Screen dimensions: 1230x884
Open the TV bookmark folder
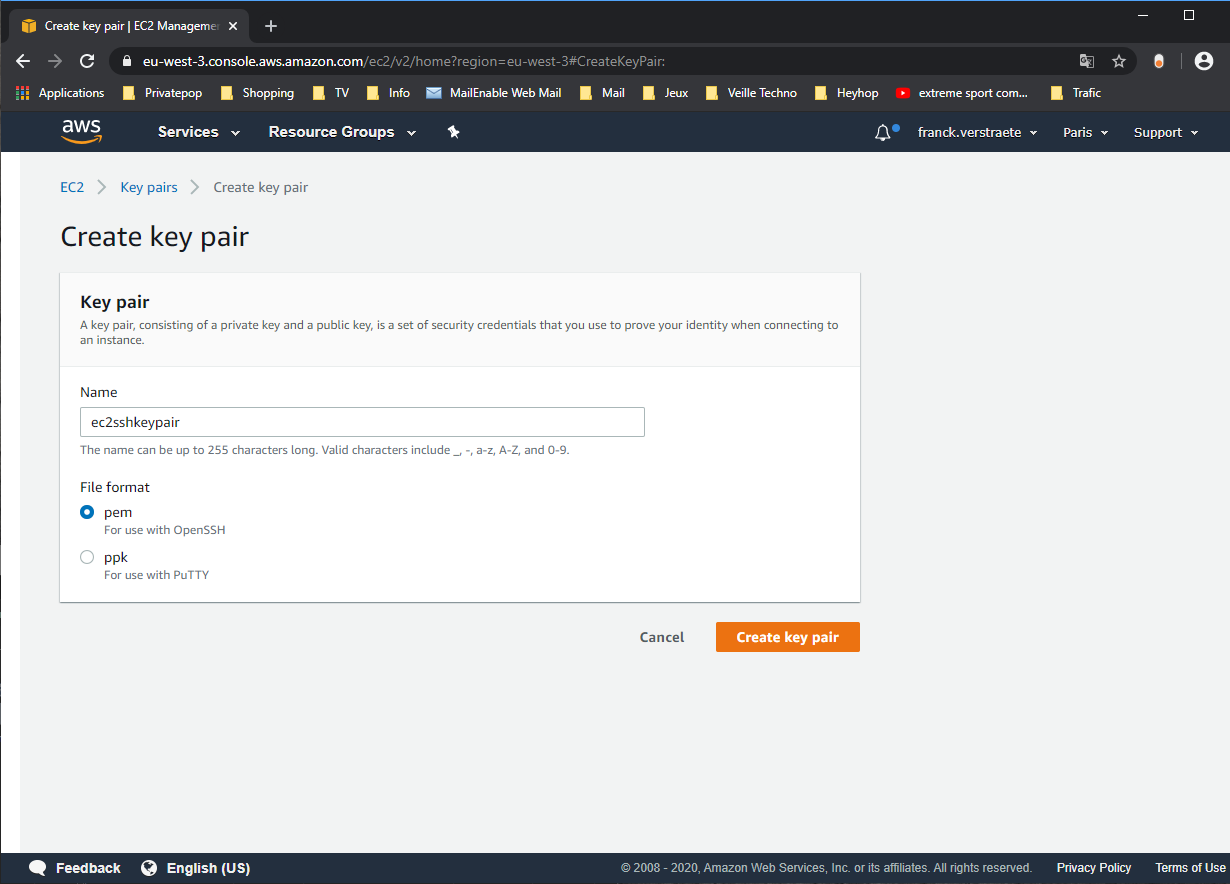(330, 93)
